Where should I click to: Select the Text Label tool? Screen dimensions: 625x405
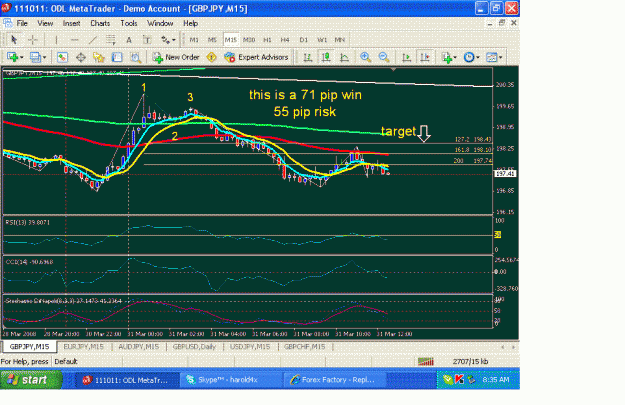pyautogui.click(x=147, y=40)
